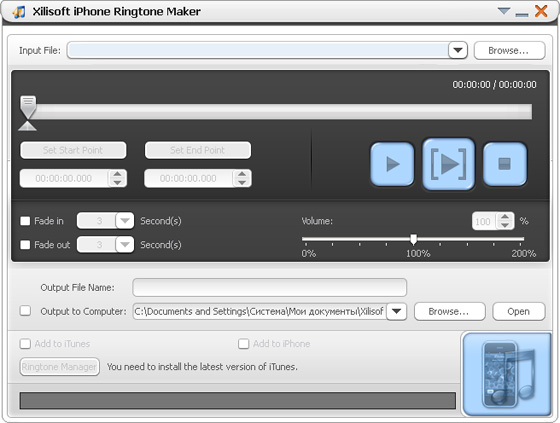Click the Open output folder button
560x423 pixels.
coord(519,312)
